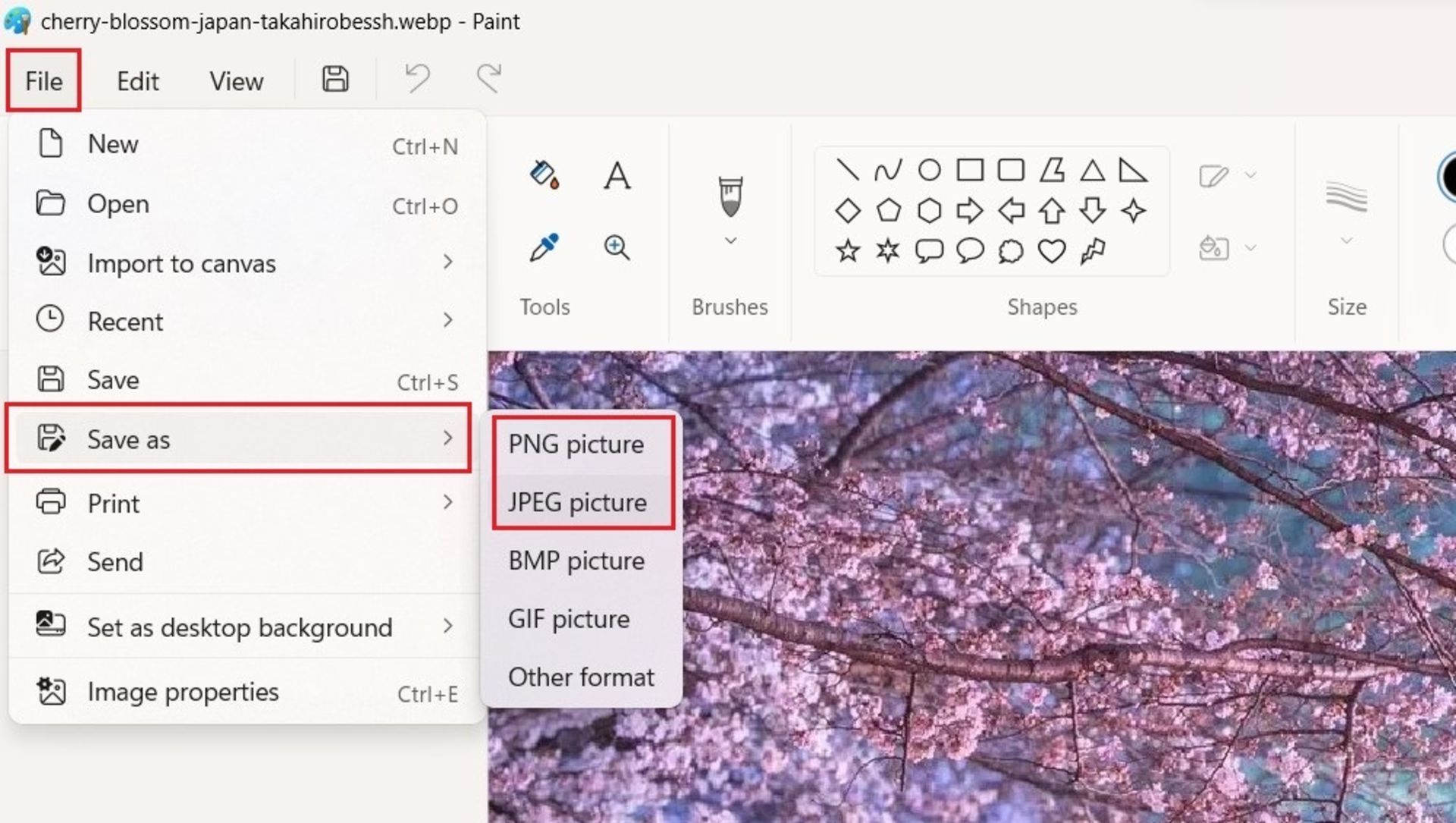Screen dimensions: 1456x823
Task: Select GIF picture format option
Action: (567, 619)
